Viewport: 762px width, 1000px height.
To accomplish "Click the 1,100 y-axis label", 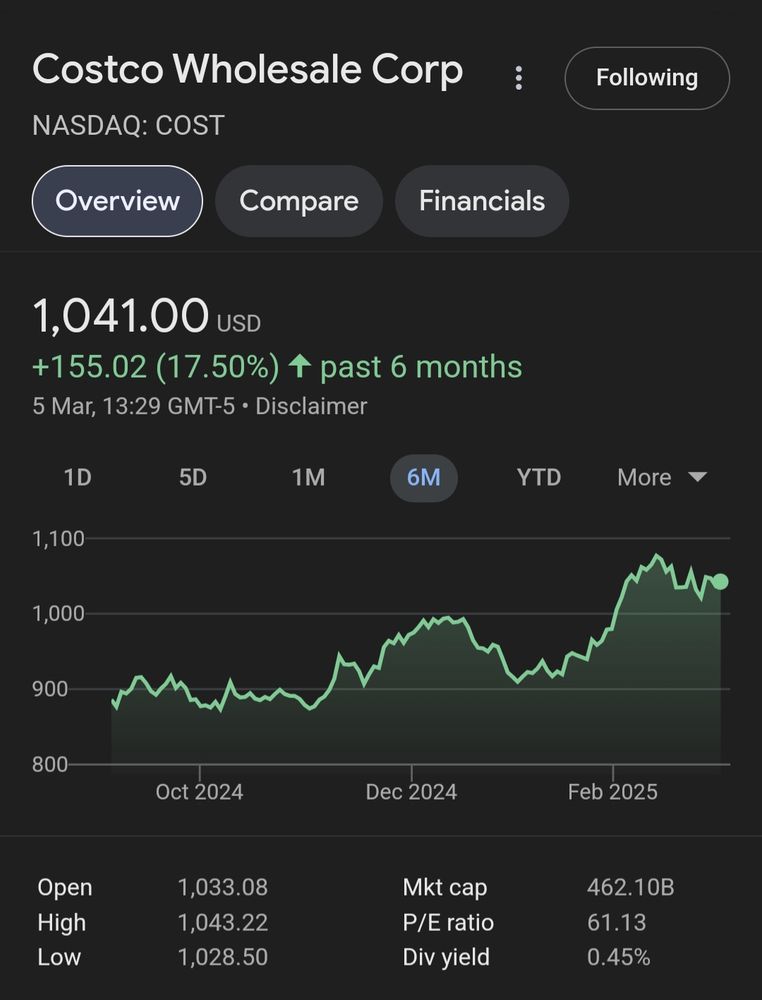I will coord(58,539).
